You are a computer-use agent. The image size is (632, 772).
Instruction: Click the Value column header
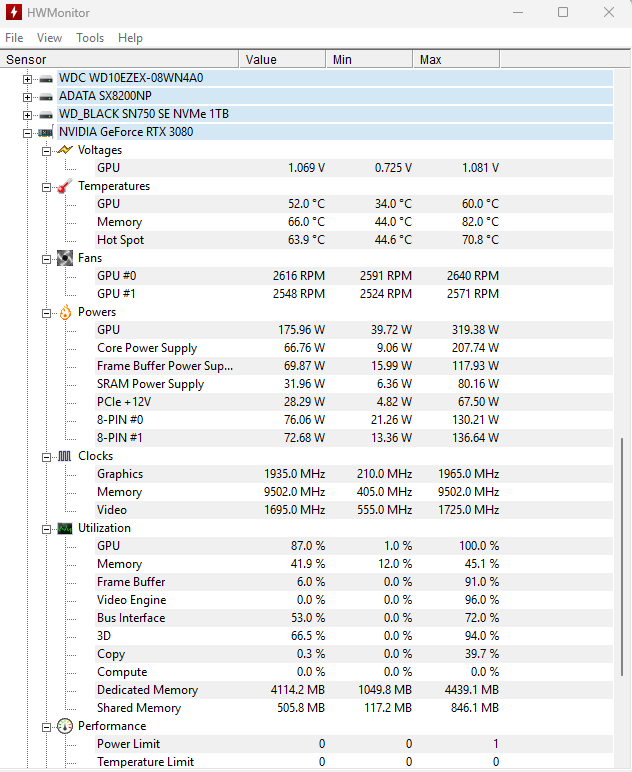pyautogui.click(x=283, y=59)
